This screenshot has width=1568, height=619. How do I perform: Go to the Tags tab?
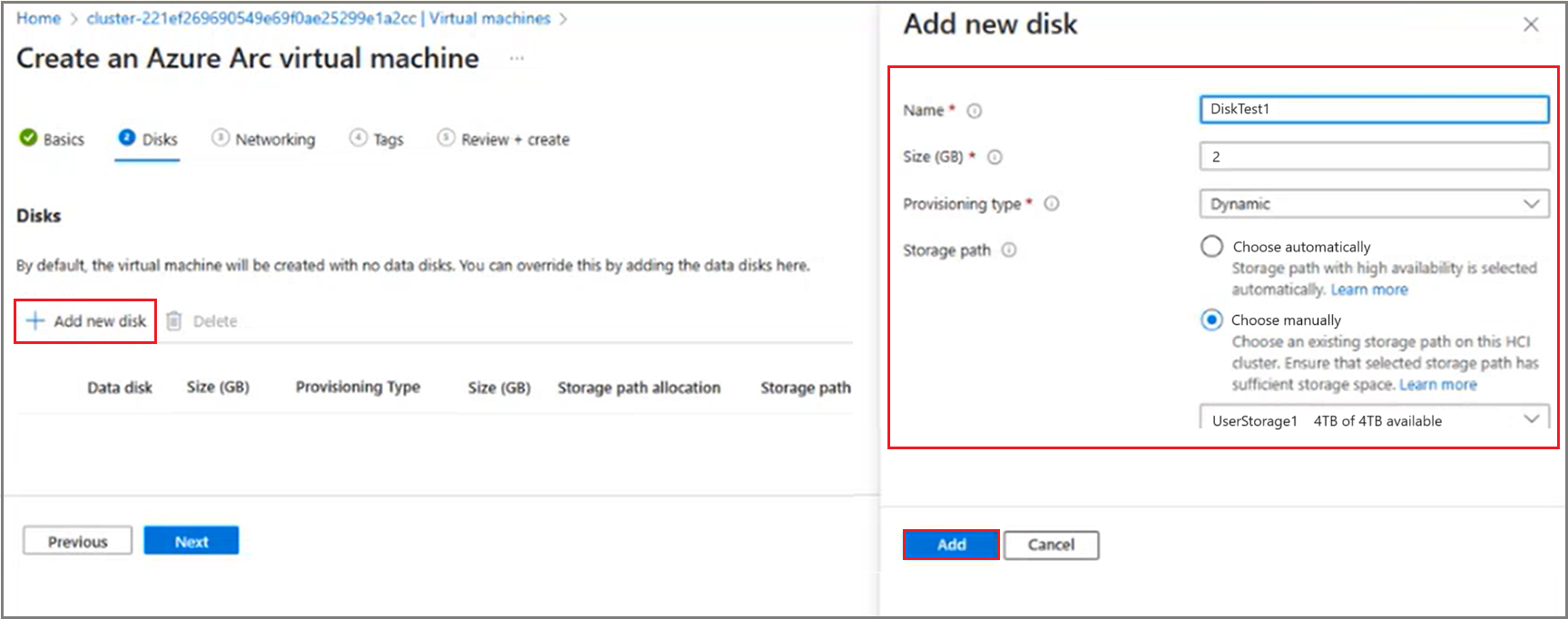(x=377, y=139)
